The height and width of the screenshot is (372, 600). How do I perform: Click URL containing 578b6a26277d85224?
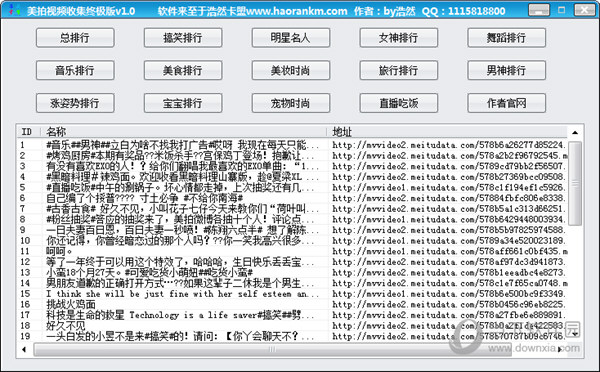(448, 145)
